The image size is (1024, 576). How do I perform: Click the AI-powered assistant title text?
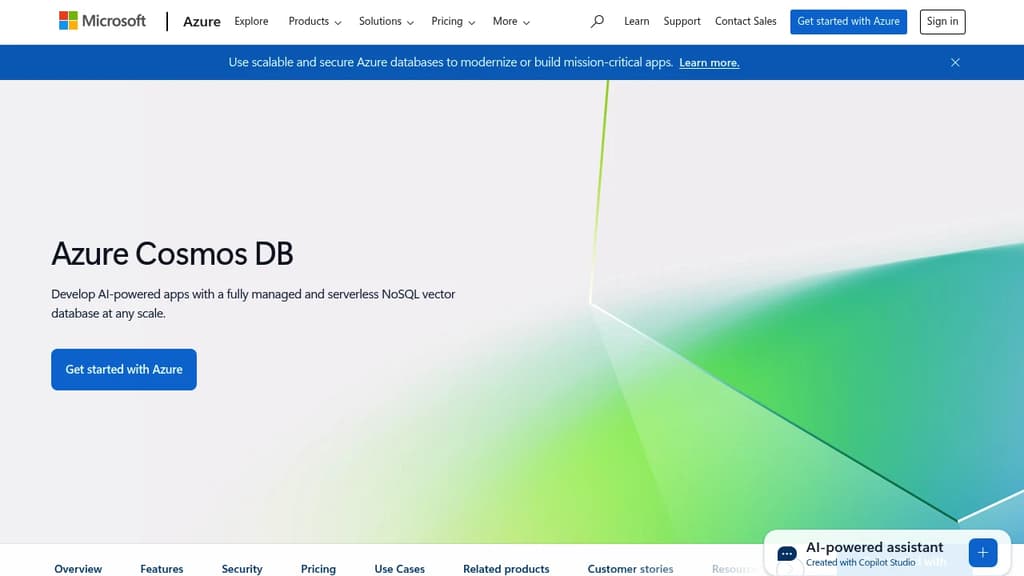coord(874,547)
